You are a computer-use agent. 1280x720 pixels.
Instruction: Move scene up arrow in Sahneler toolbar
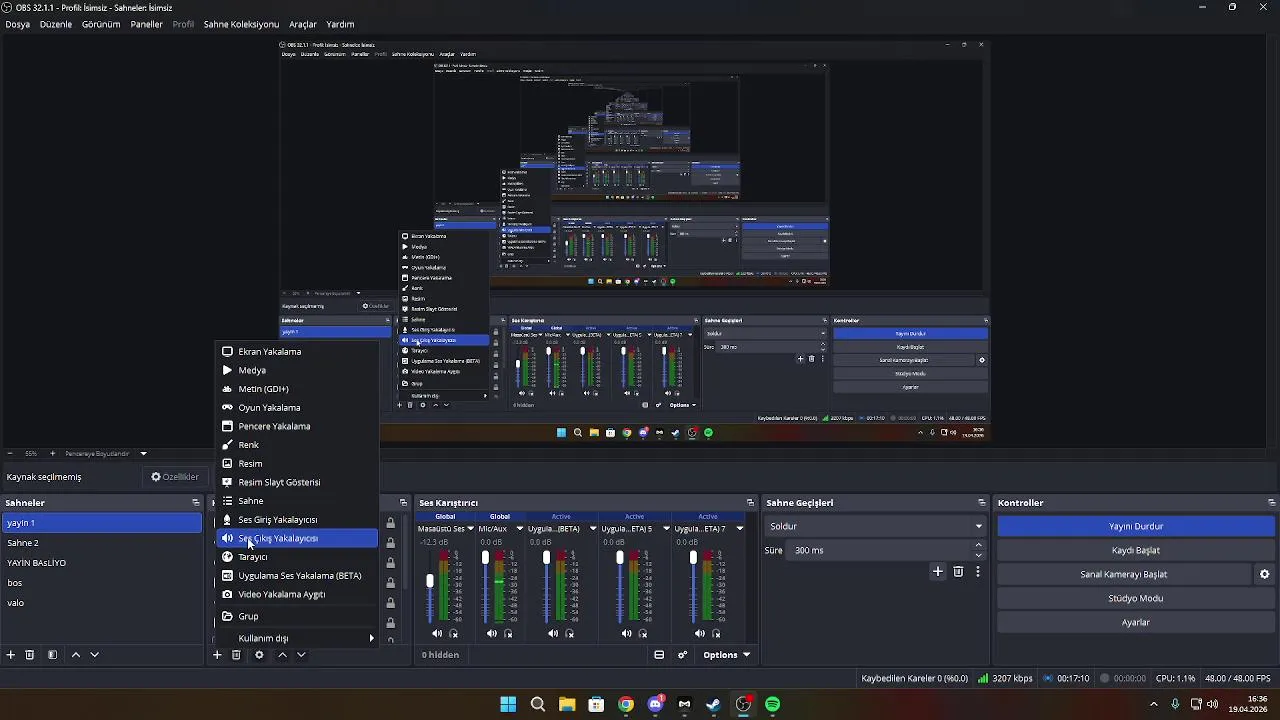pos(75,655)
